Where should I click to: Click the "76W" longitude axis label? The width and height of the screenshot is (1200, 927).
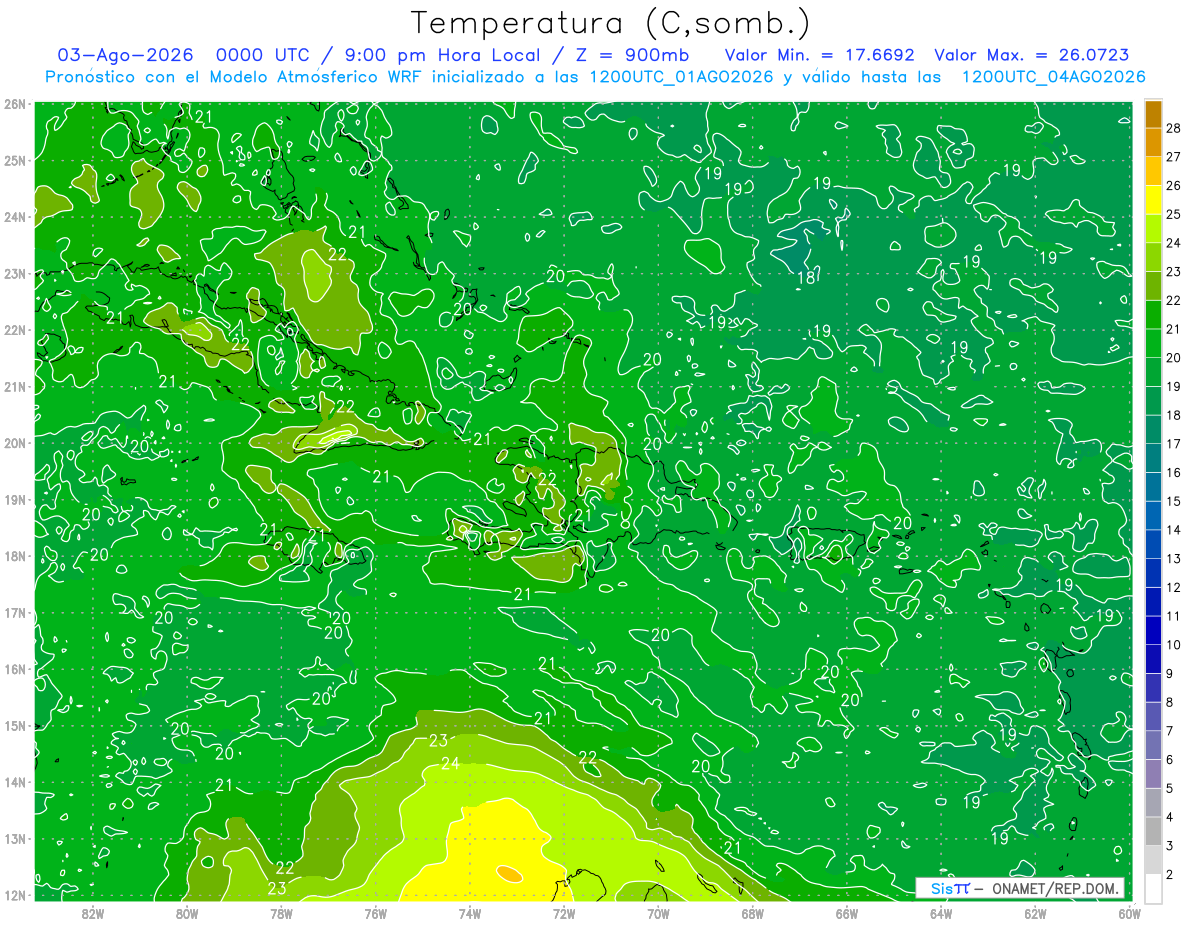(376, 913)
